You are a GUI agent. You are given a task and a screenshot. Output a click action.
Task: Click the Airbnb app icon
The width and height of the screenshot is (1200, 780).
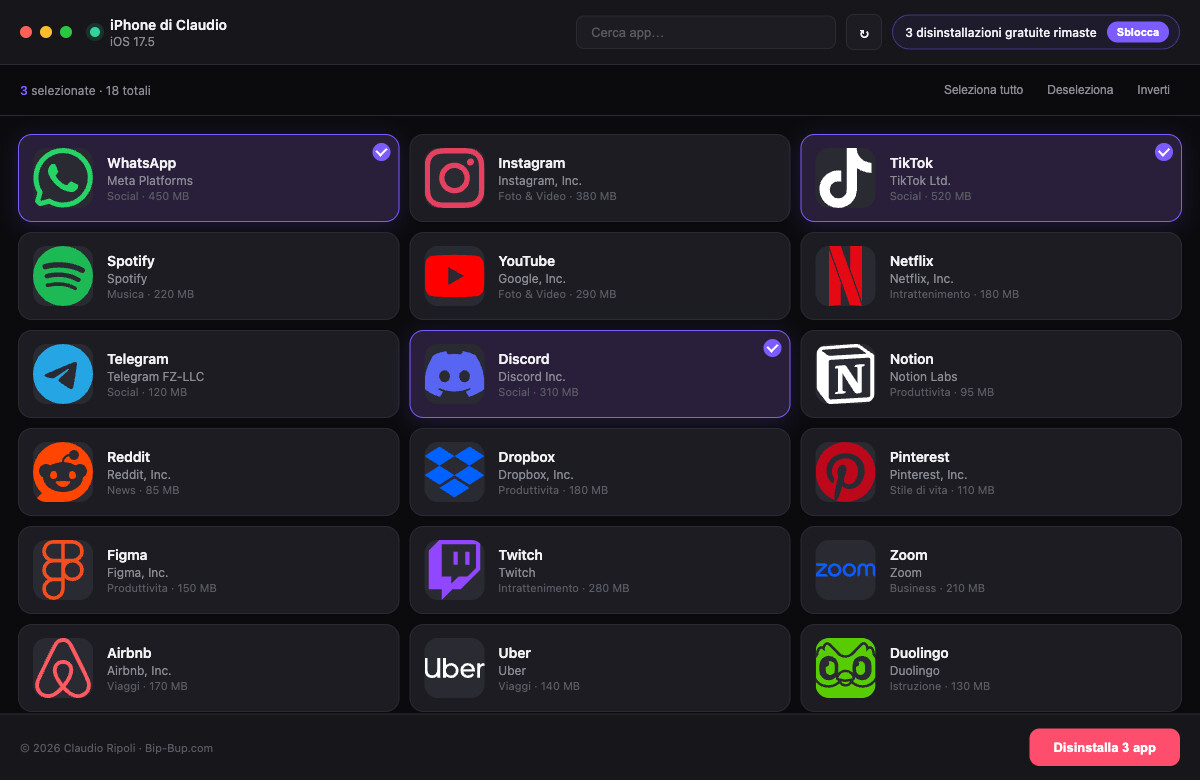click(x=63, y=668)
